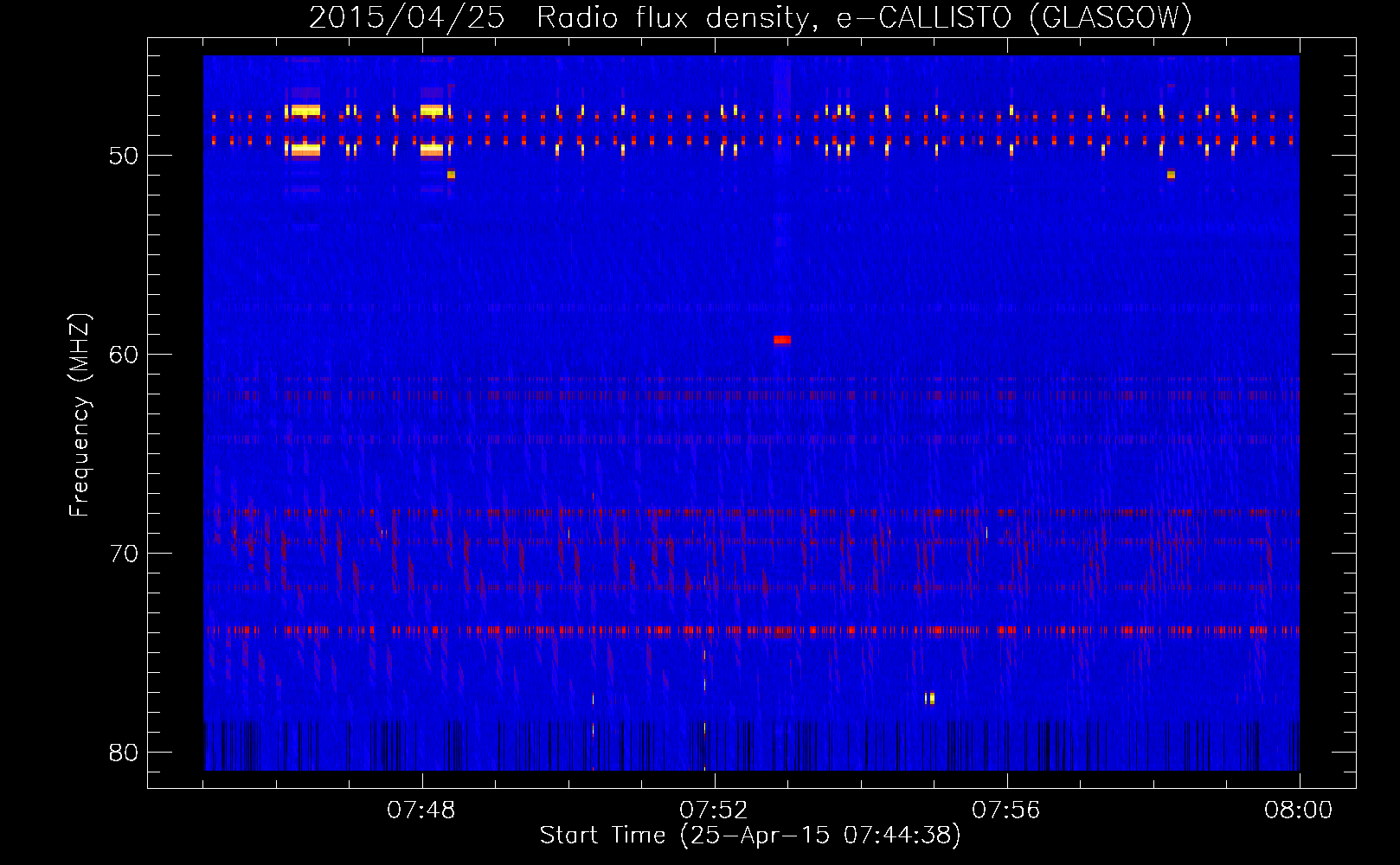Click the plot title '2015/04/25 Radio flux density, e-CALLISTO (GLASGOW)'
The width and height of the screenshot is (1400, 865).
click(750, 17)
